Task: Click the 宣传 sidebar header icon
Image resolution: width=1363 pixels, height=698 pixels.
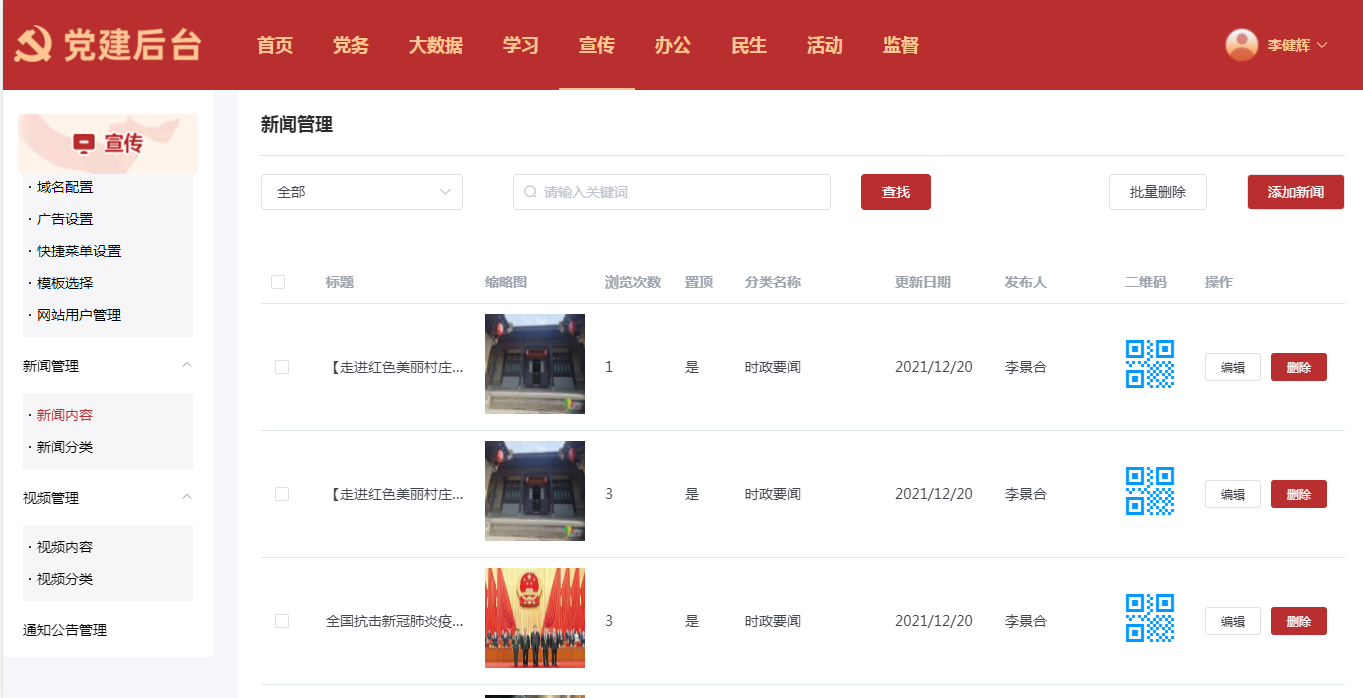Action: tap(84, 144)
